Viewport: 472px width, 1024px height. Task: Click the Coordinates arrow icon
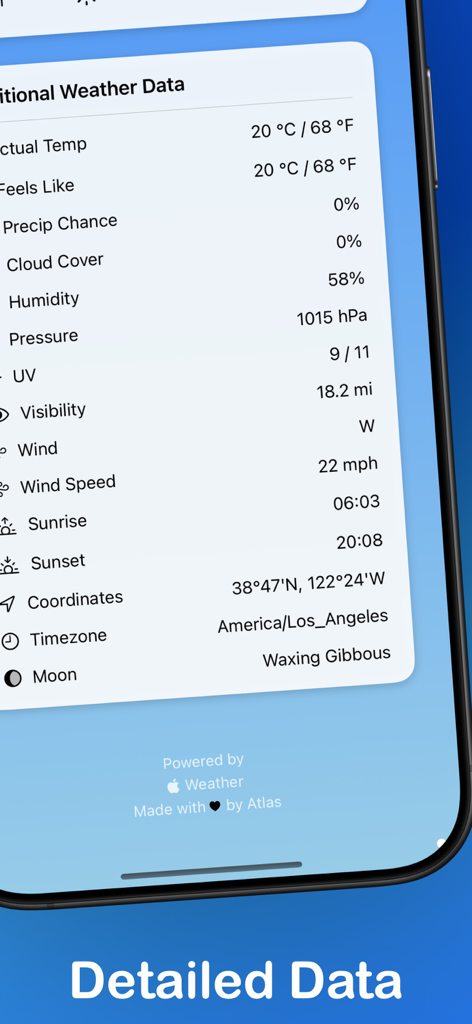pos(7,603)
